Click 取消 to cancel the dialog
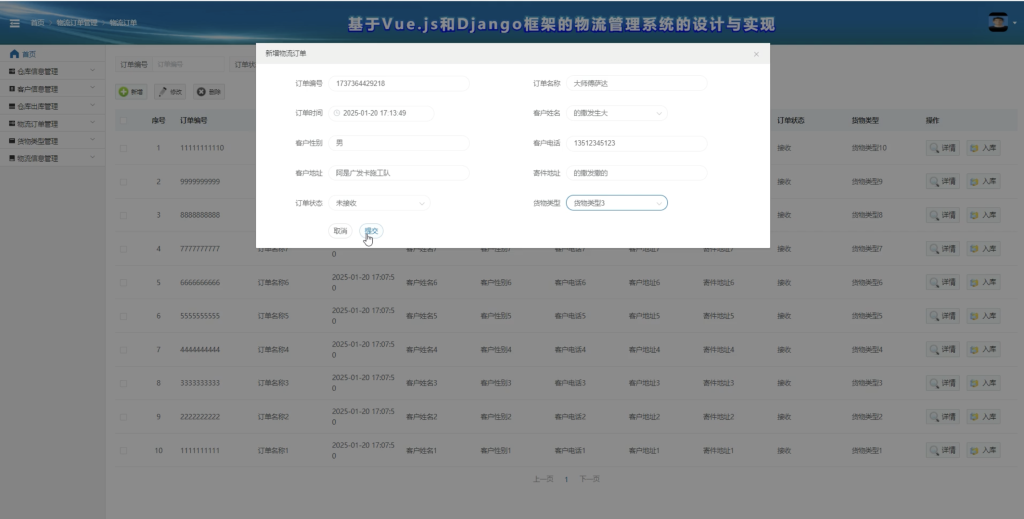Viewport: 1024px width, 519px height. pos(340,230)
